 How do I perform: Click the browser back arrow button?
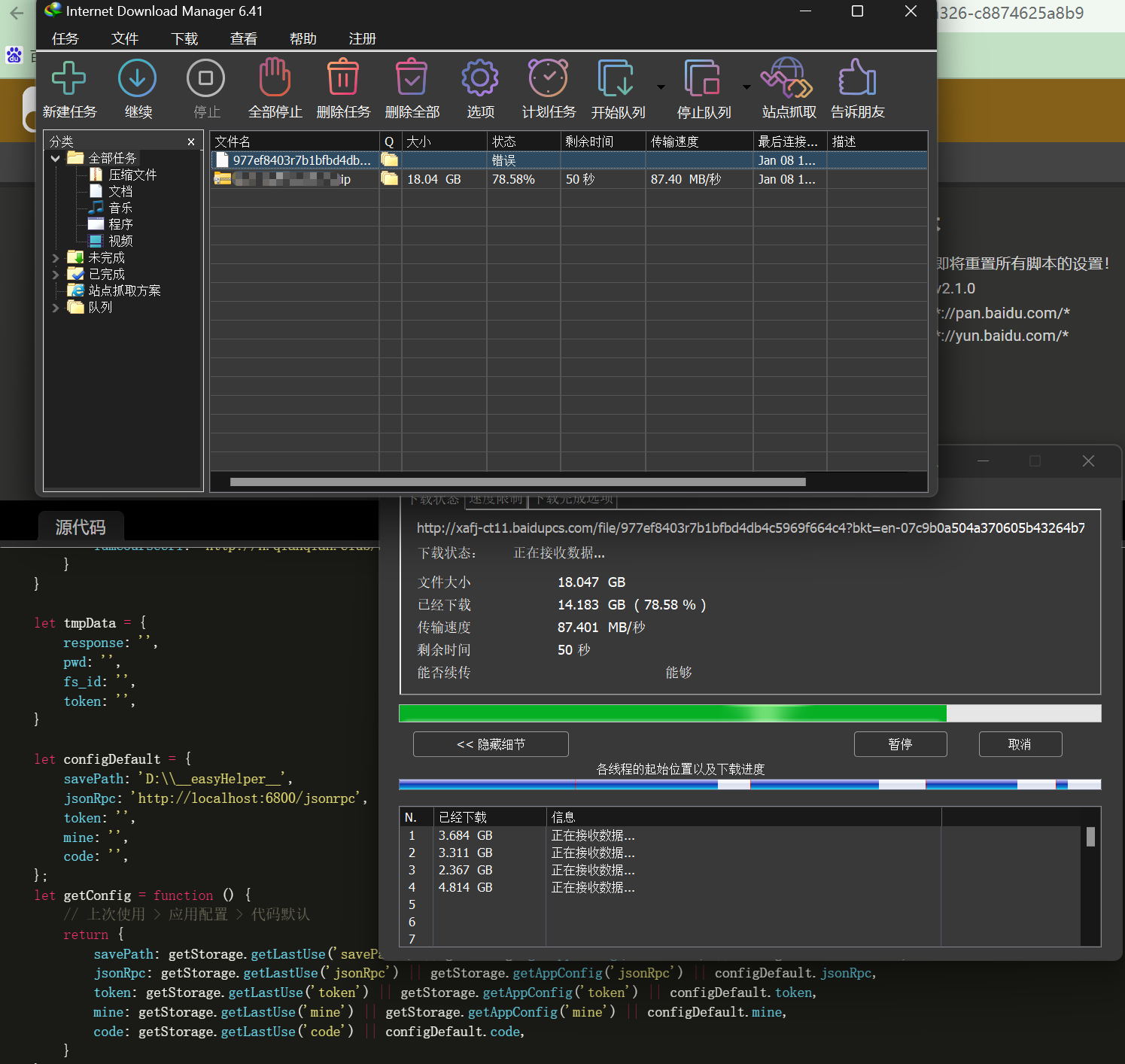click(17, 13)
